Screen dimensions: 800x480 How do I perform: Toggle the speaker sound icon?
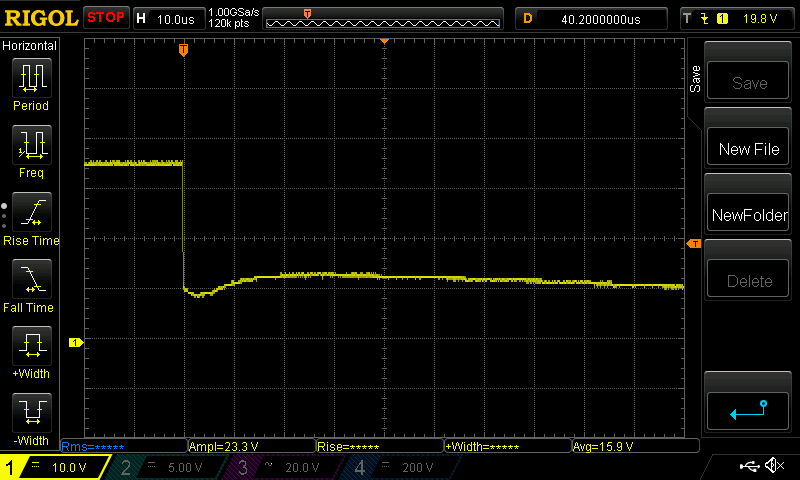click(773, 466)
